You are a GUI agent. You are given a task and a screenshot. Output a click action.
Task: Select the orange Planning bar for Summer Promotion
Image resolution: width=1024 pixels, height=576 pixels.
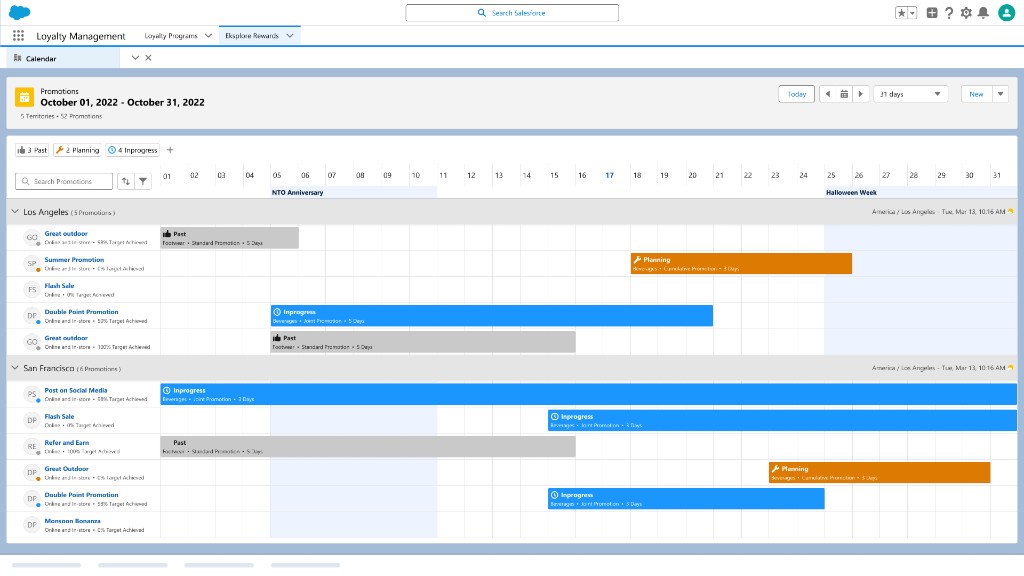click(x=741, y=264)
